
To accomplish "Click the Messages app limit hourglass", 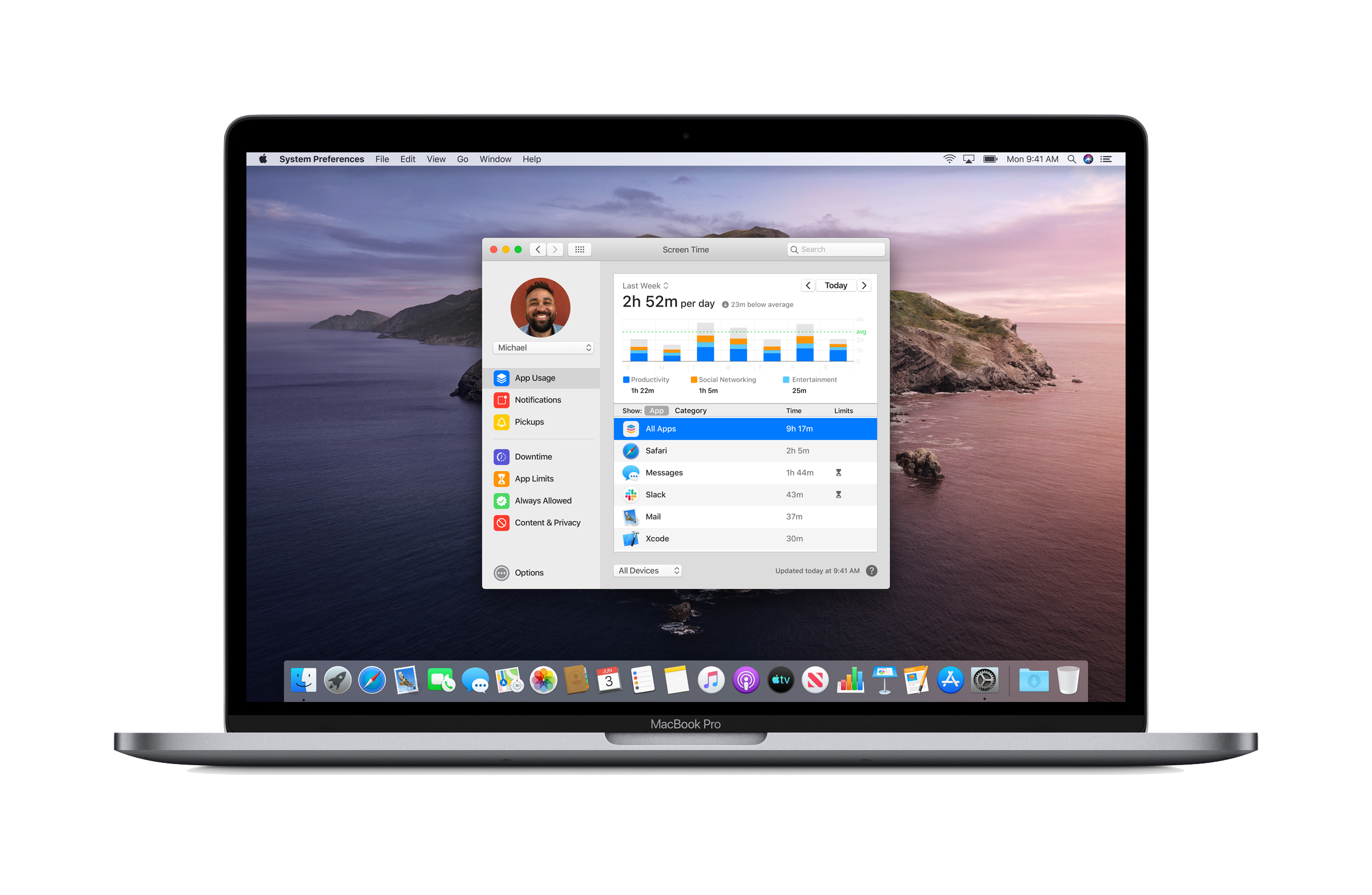I will click(x=838, y=473).
